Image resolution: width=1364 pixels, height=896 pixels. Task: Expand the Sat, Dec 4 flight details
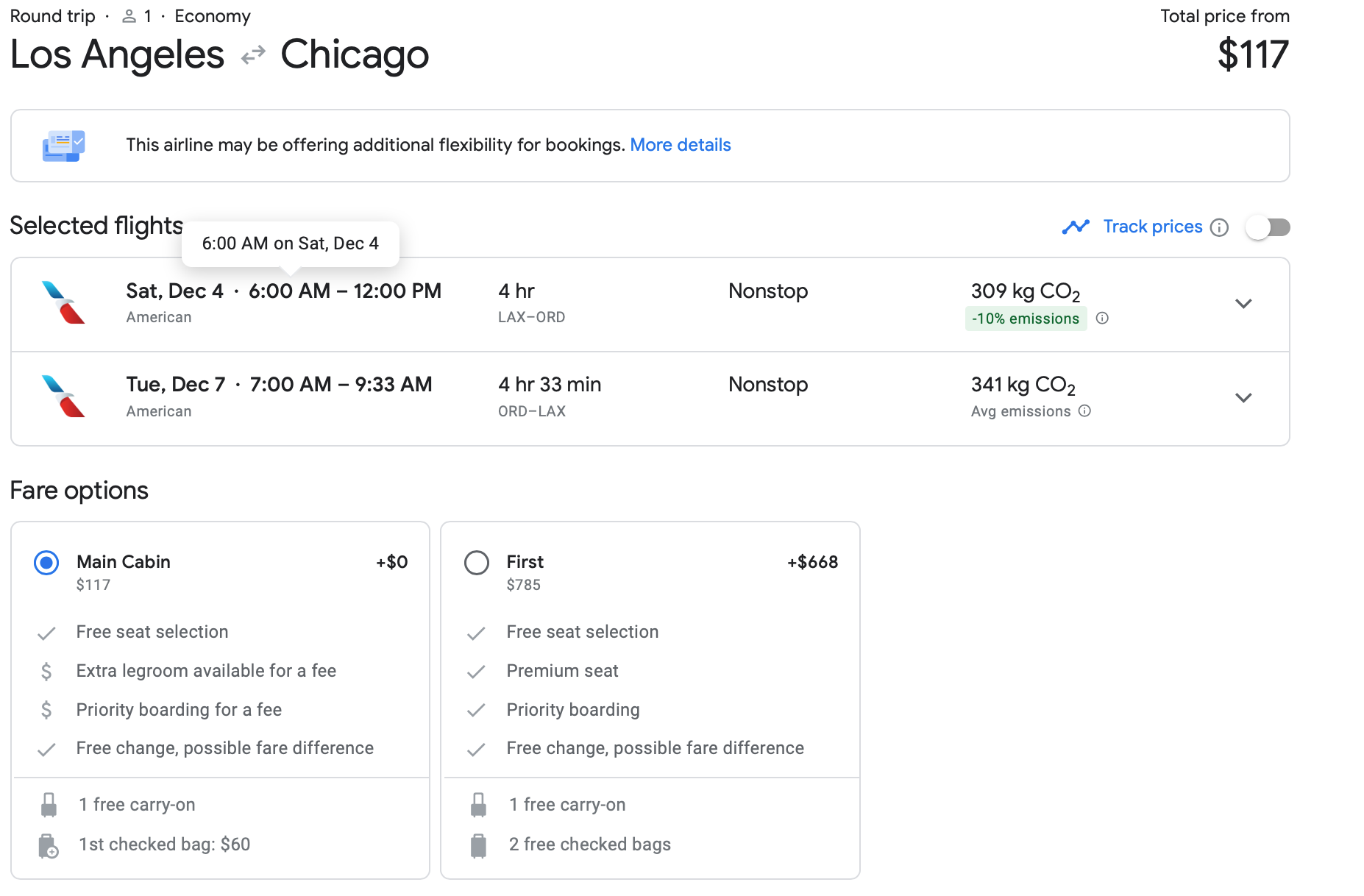click(1243, 304)
